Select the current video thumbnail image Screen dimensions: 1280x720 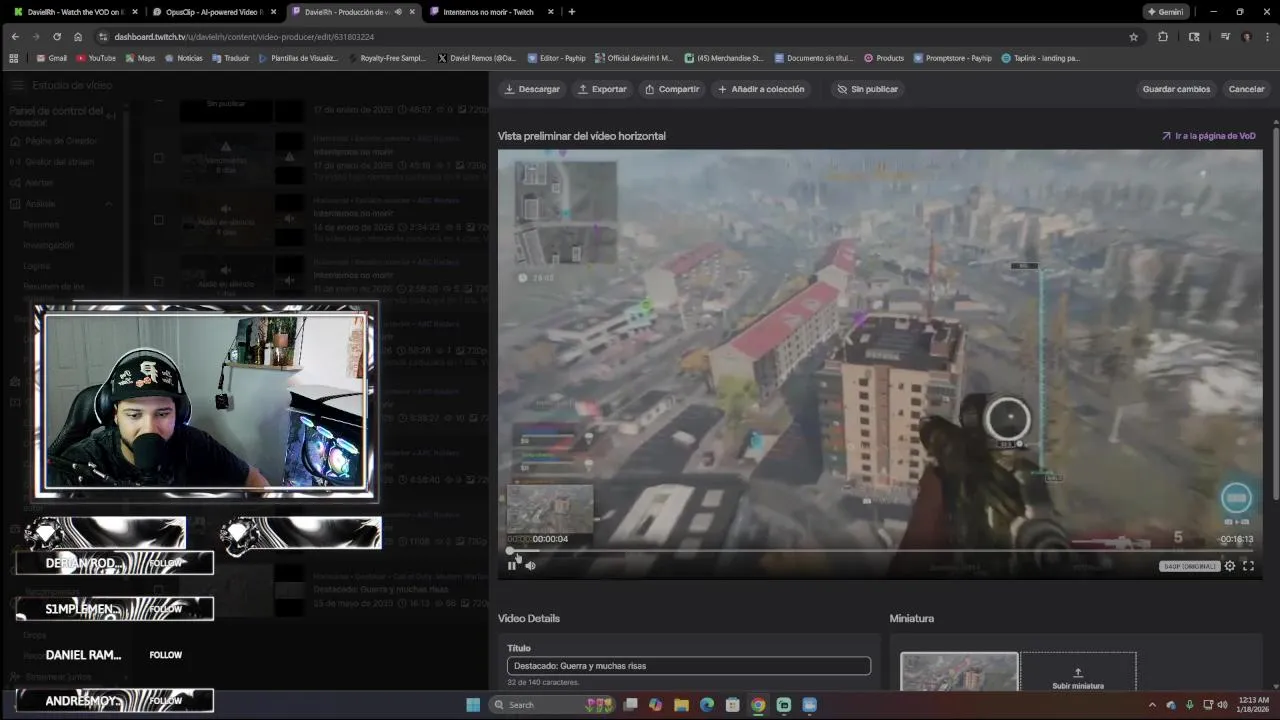(x=959, y=672)
